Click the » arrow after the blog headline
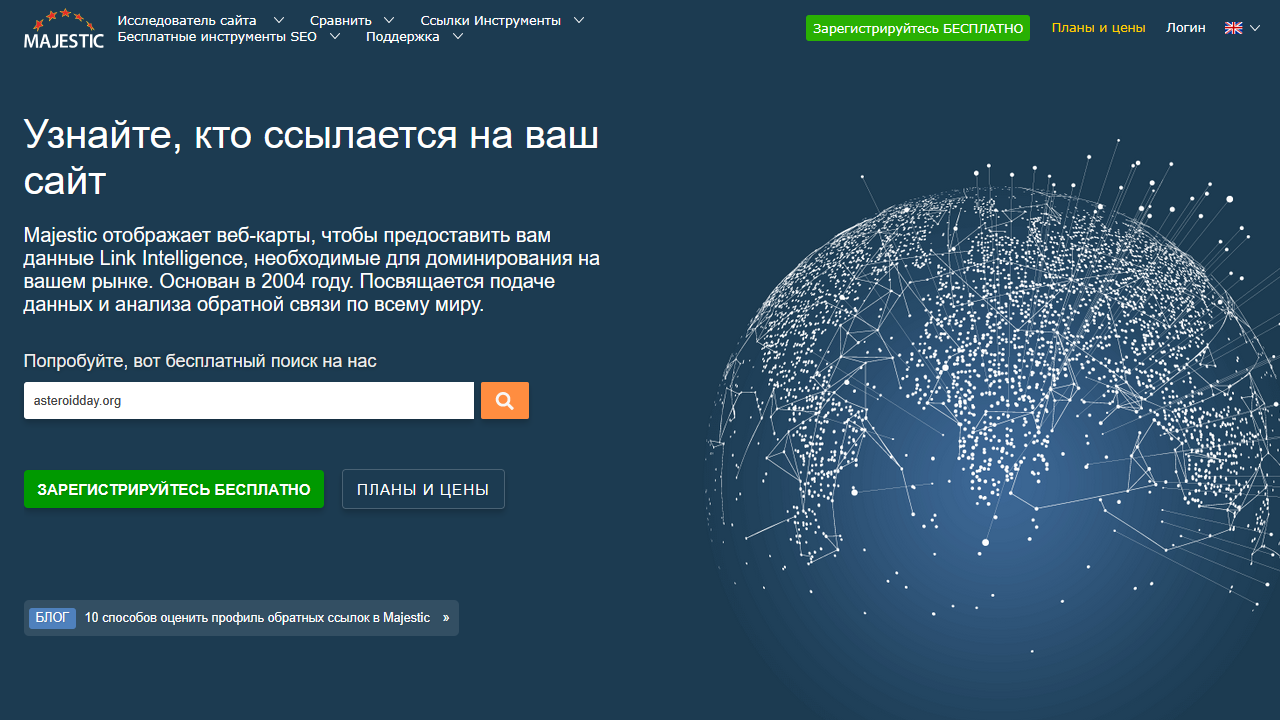The width and height of the screenshot is (1280, 720). (x=446, y=618)
